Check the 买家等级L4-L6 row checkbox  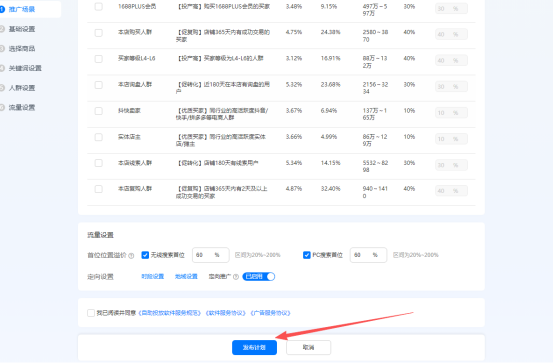(99, 59)
